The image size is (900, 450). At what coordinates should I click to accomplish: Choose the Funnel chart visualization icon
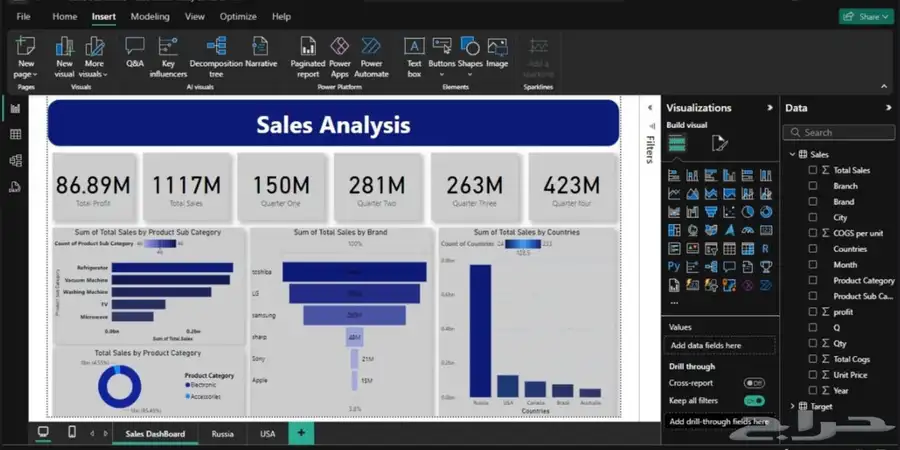point(711,212)
